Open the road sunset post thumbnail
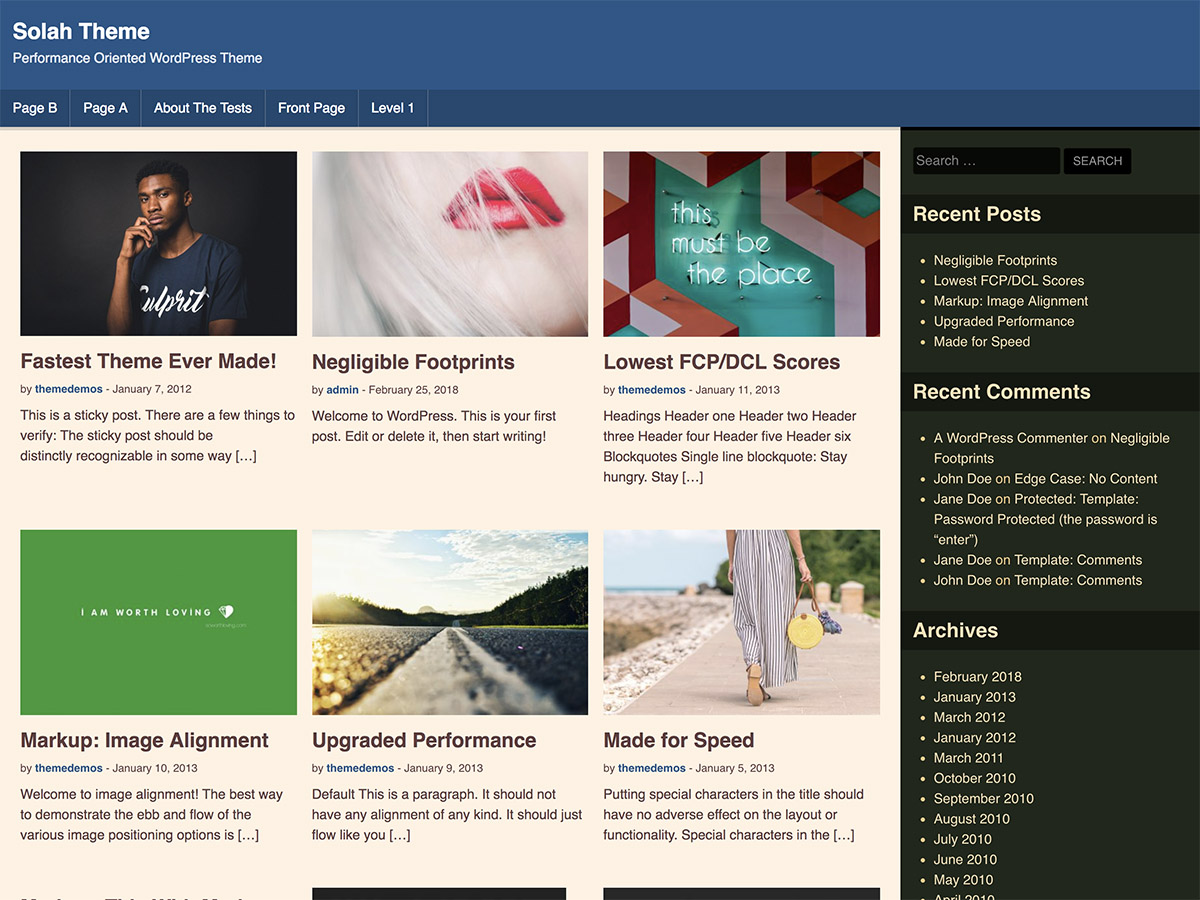The width and height of the screenshot is (1200, 900). (450, 622)
